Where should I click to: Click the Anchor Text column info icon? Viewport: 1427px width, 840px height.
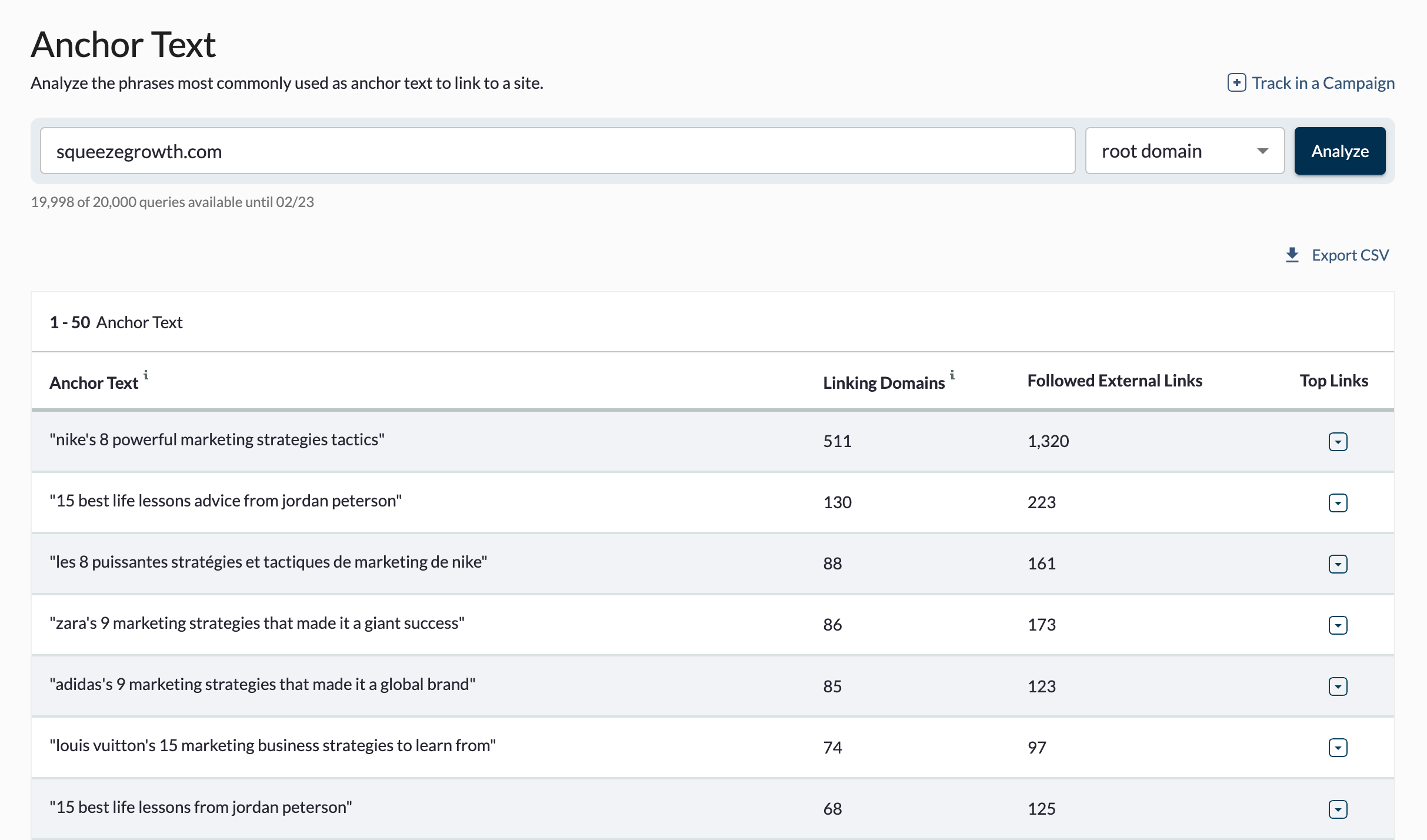[x=146, y=375]
